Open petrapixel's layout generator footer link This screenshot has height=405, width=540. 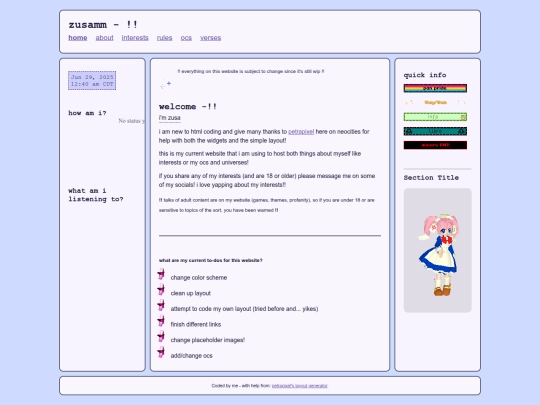tap(300, 386)
